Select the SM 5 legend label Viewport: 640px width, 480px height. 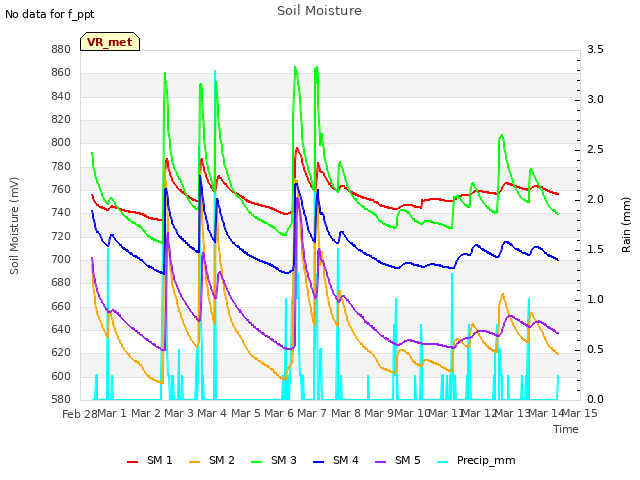pos(408,460)
